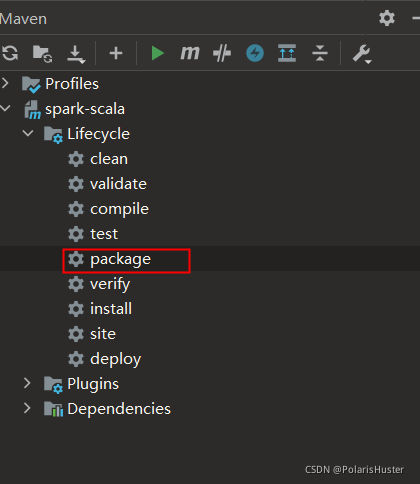
Task: Open Maven panel gear options
Action: tap(387, 18)
